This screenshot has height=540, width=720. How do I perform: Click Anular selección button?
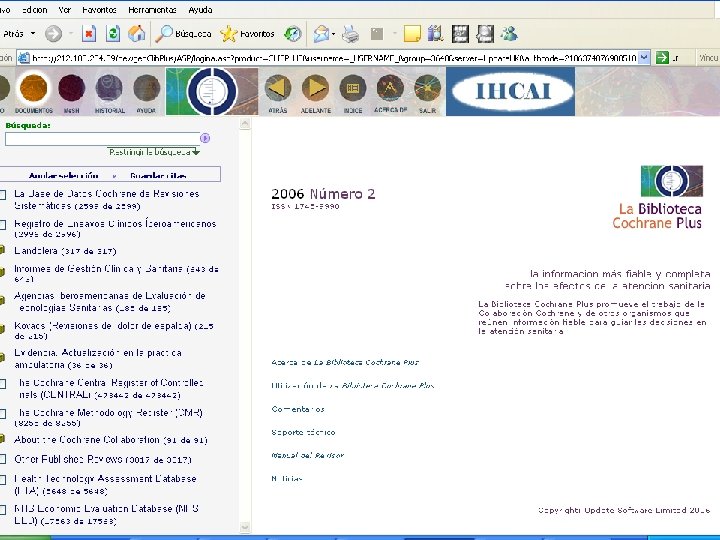click(63, 175)
